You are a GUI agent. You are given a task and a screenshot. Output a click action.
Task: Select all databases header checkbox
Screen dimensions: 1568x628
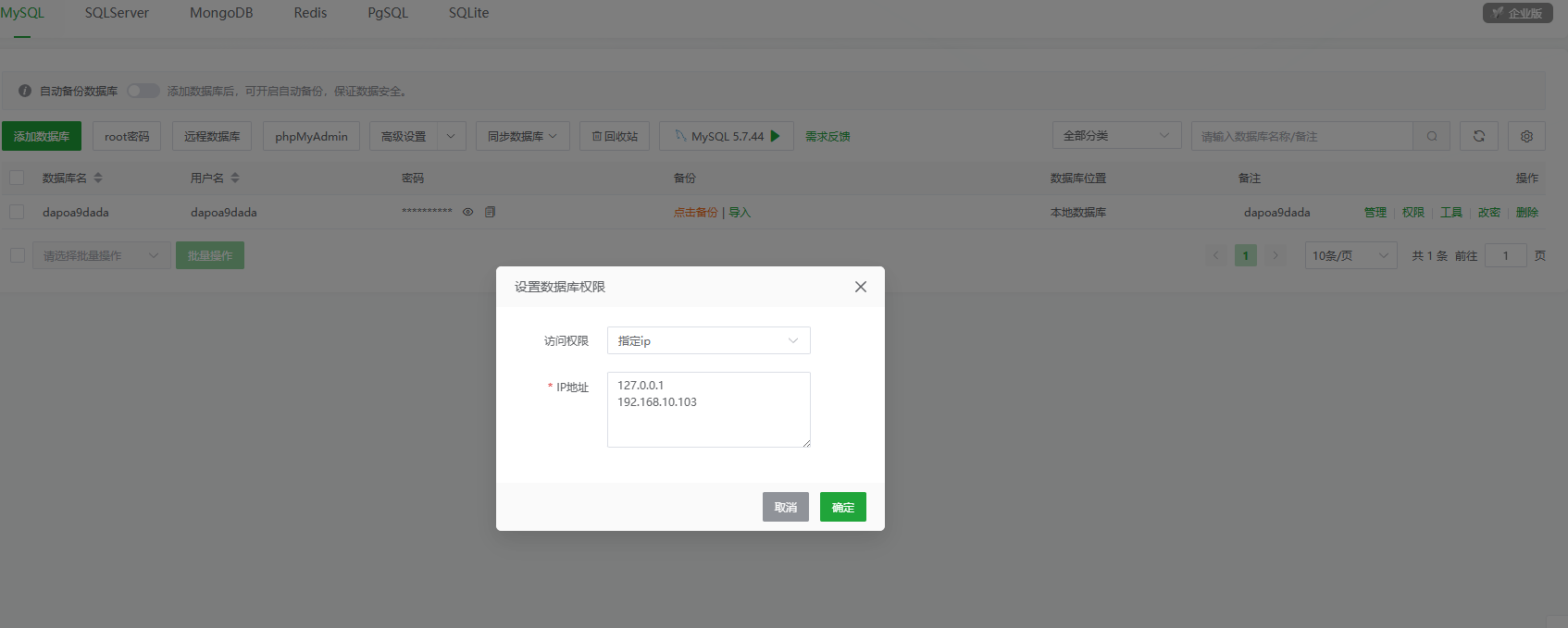17,178
